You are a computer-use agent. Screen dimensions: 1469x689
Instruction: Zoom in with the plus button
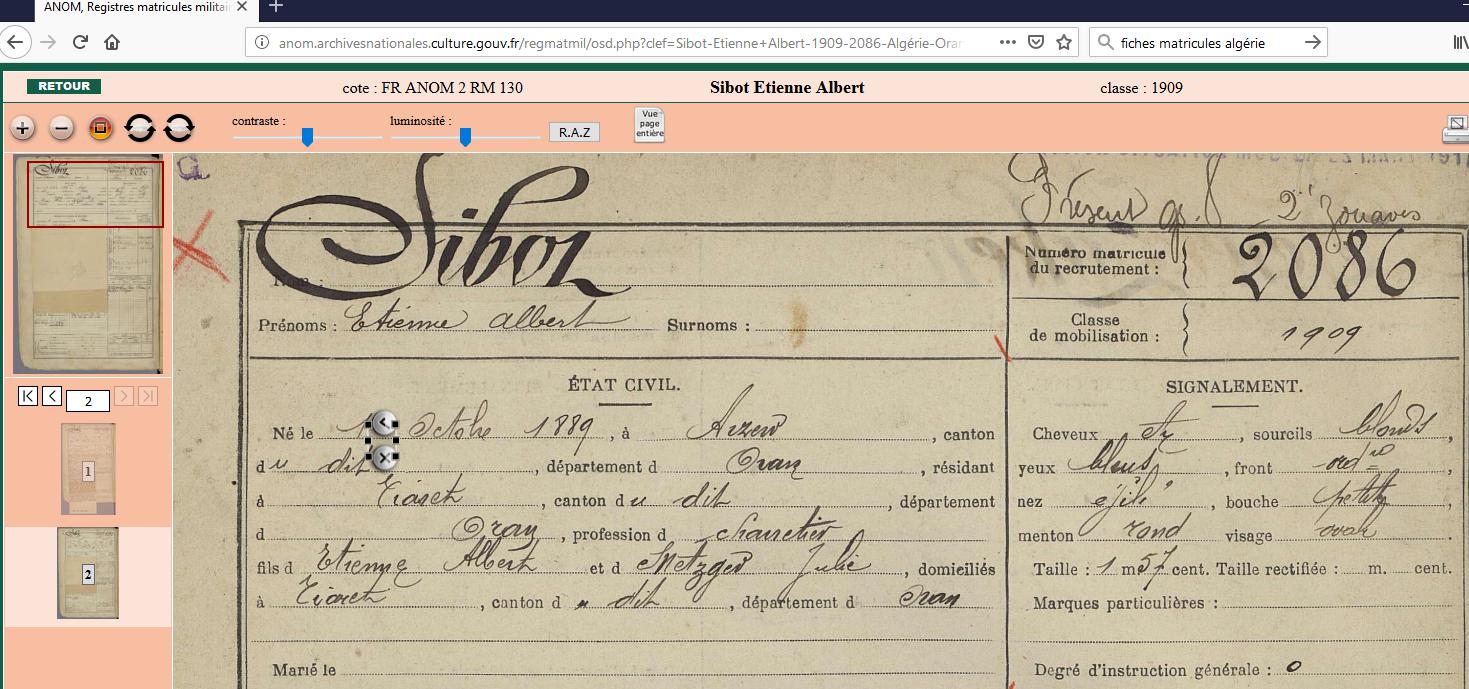pos(23,128)
